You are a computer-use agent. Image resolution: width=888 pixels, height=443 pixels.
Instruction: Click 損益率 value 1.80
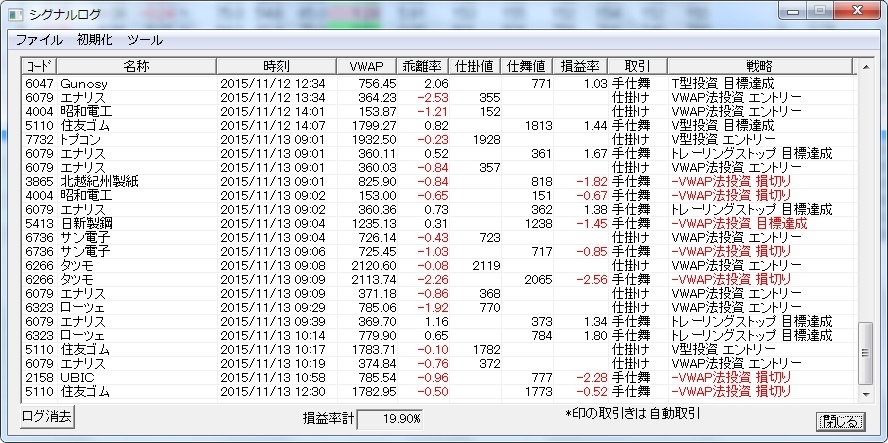click(x=595, y=335)
